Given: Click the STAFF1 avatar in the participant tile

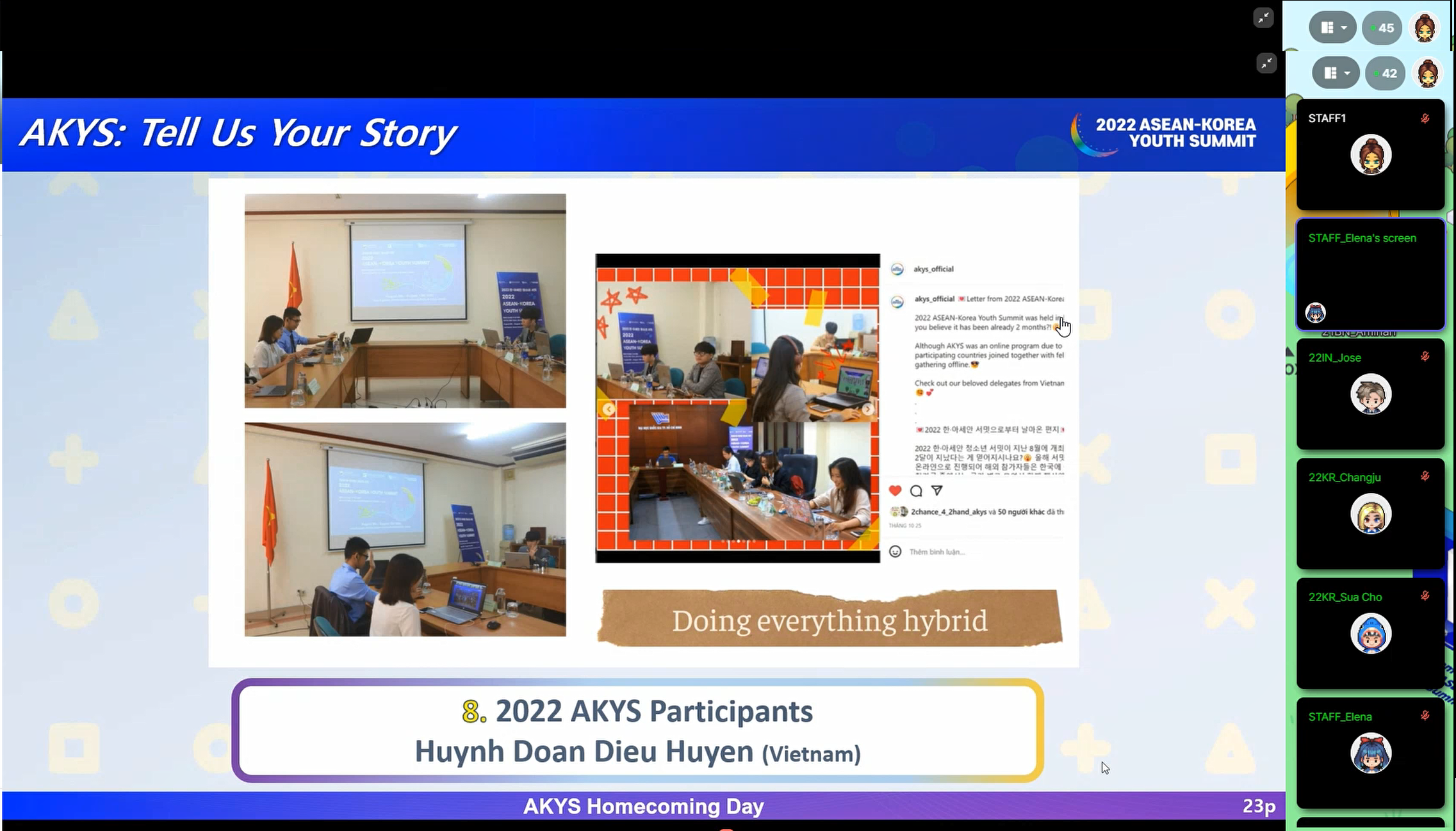Looking at the screenshot, I should pyautogui.click(x=1370, y=155).
